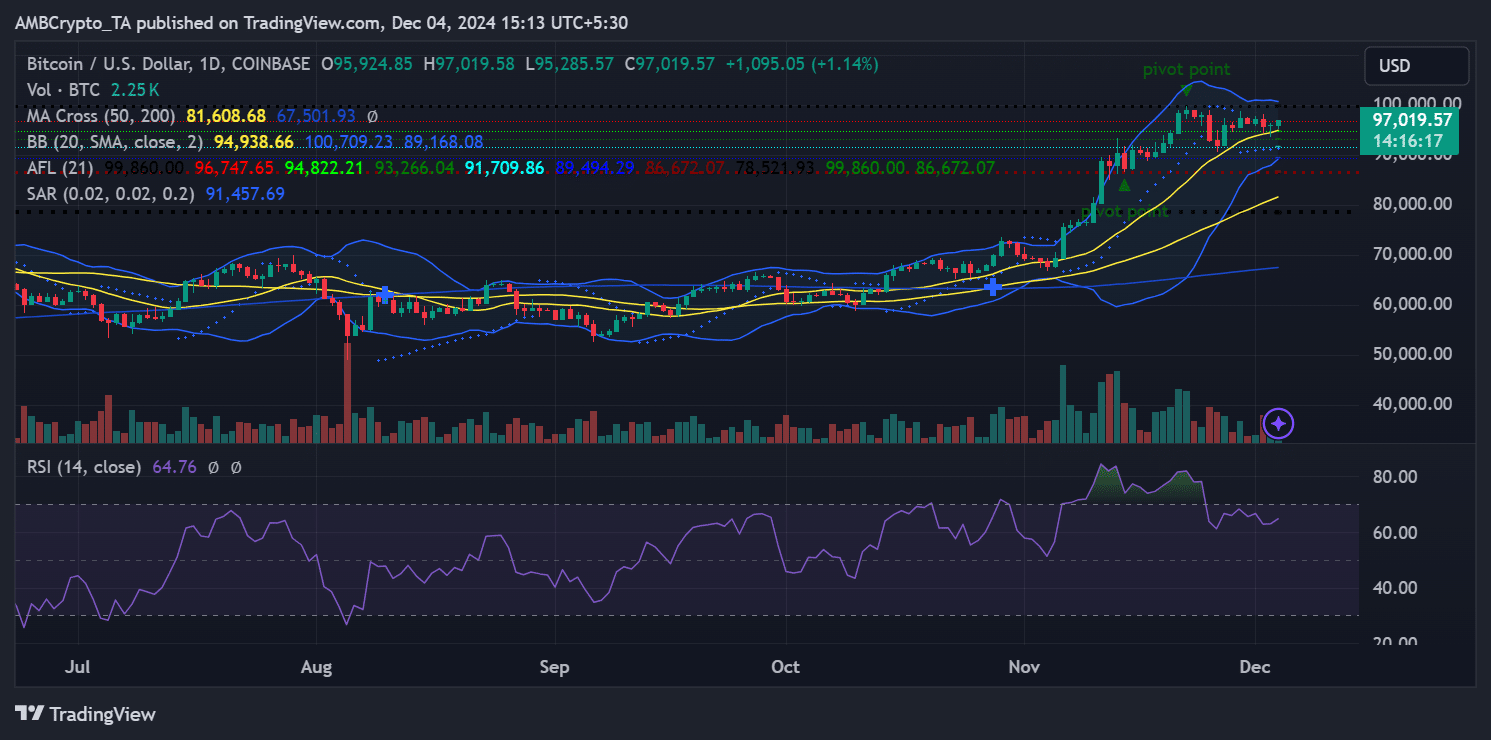Click the AMBCrypto_TA published header text
1491x740 pixels.
click(322, 22)
